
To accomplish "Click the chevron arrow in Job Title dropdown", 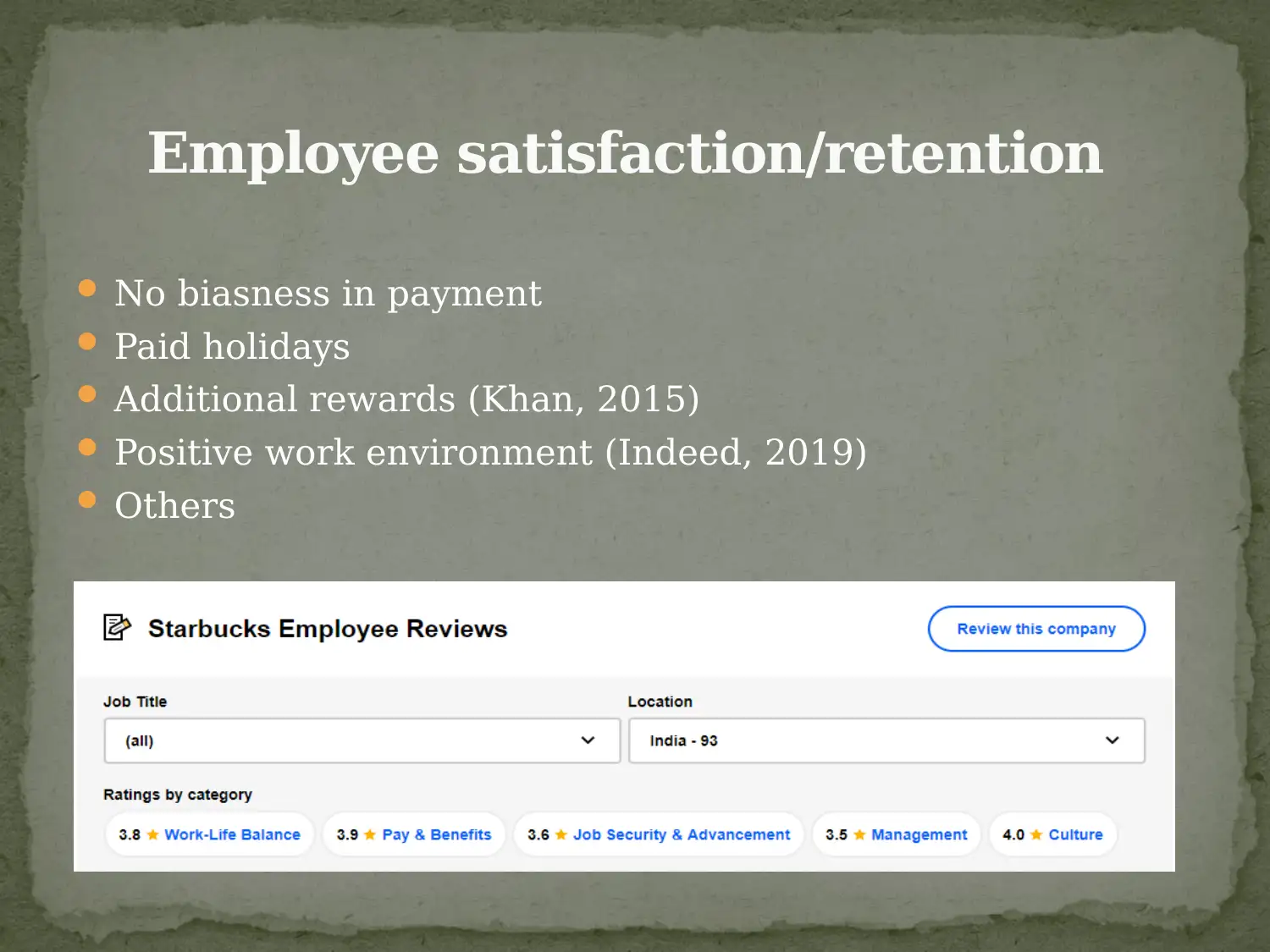I will click(588, 740).
